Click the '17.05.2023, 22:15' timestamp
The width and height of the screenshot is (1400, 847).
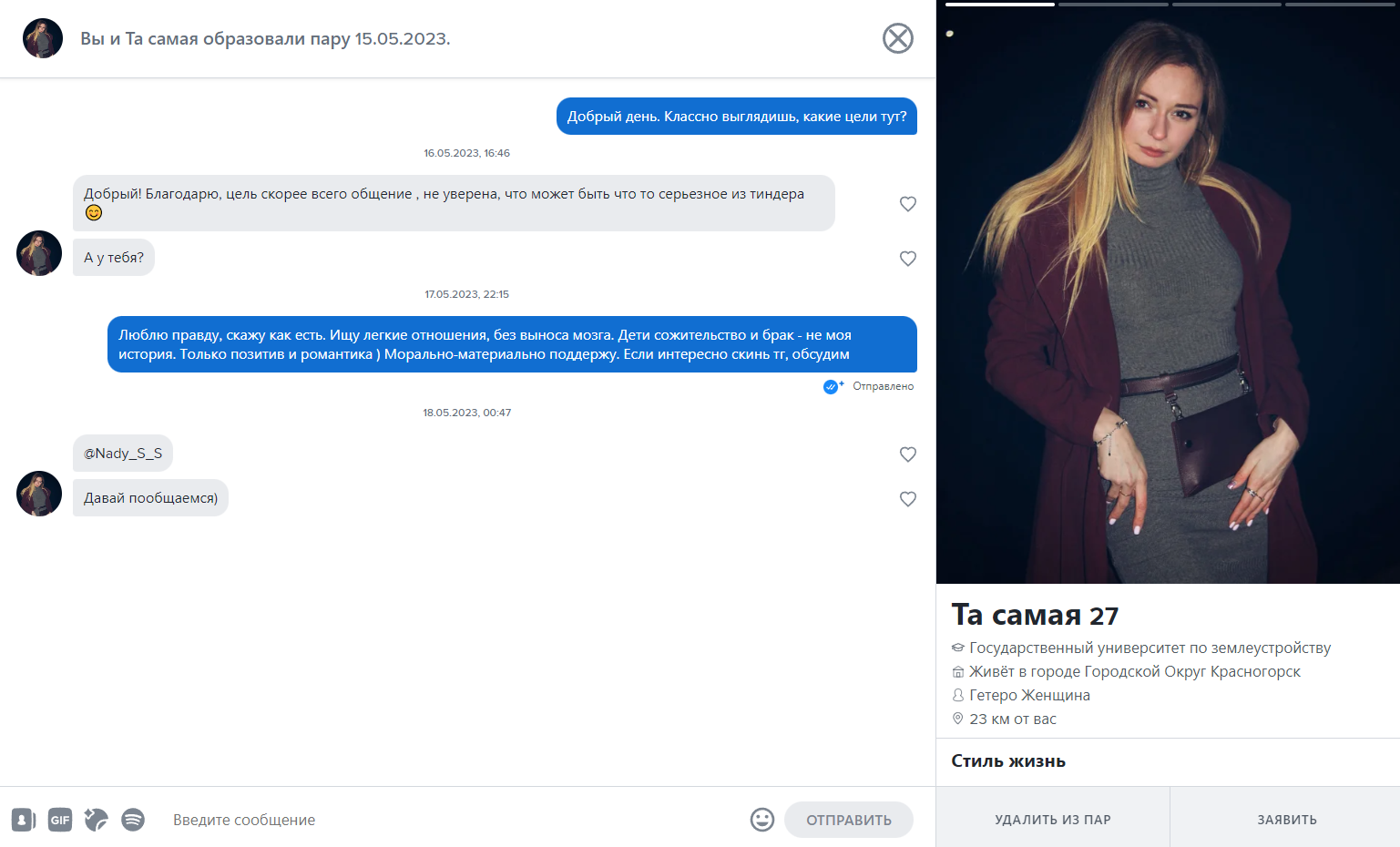(466, 294)
